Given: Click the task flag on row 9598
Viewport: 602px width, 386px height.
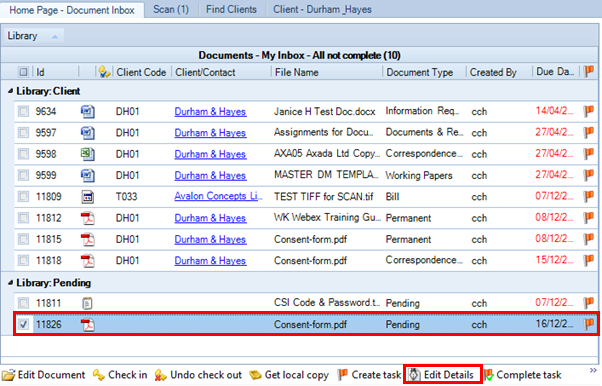Looking at the screenshot, I should [589, 154].
